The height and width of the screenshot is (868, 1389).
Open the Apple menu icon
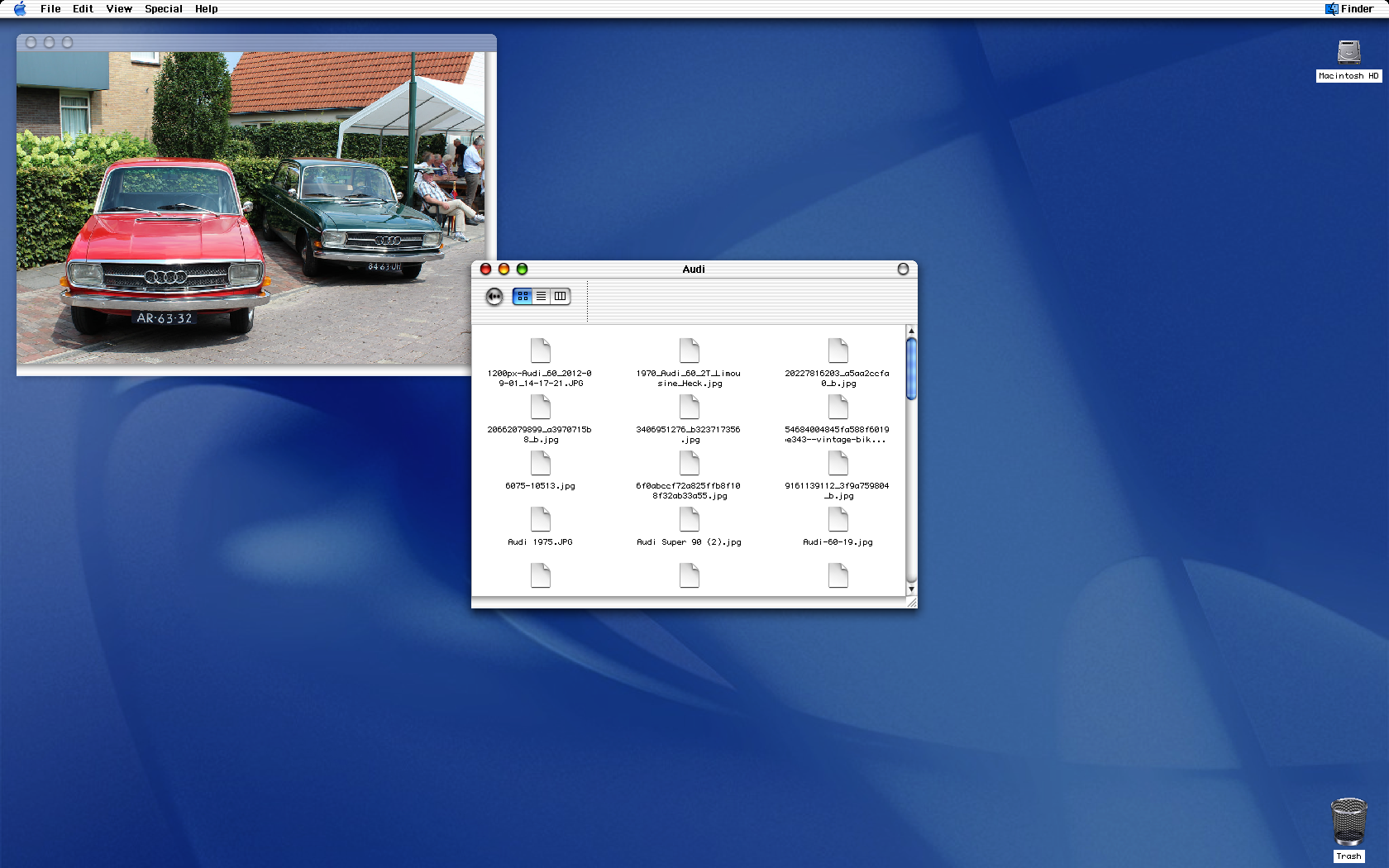point(20,9)
